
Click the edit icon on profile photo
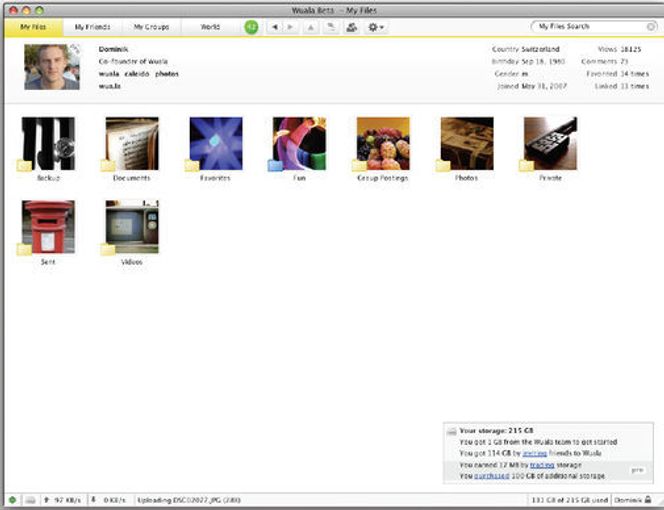pyautogui.click(x=75, y=49)
